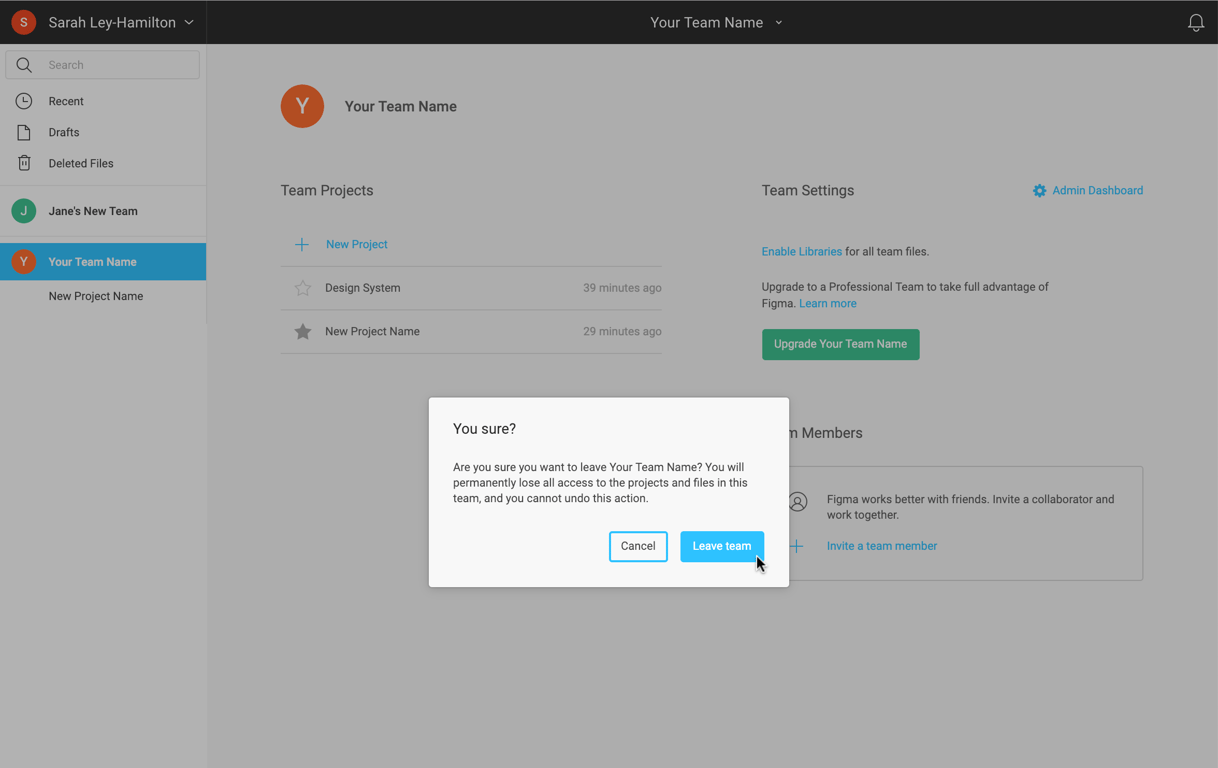
Task: Click the Invite a team member link
Action: pos(881,546)
